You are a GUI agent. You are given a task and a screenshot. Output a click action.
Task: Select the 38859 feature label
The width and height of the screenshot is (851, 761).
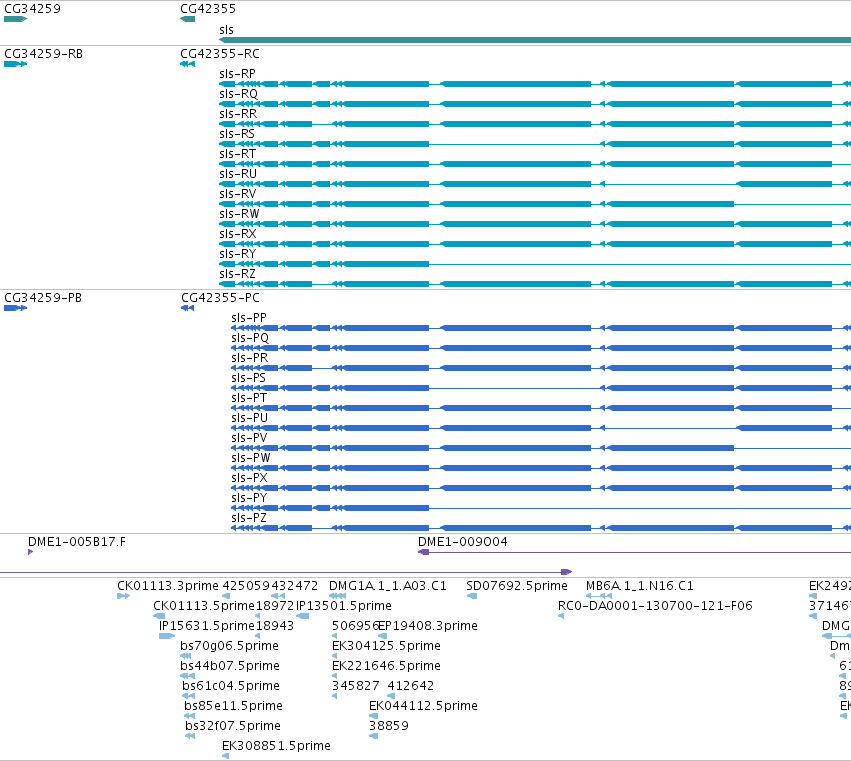pos(389,726)
